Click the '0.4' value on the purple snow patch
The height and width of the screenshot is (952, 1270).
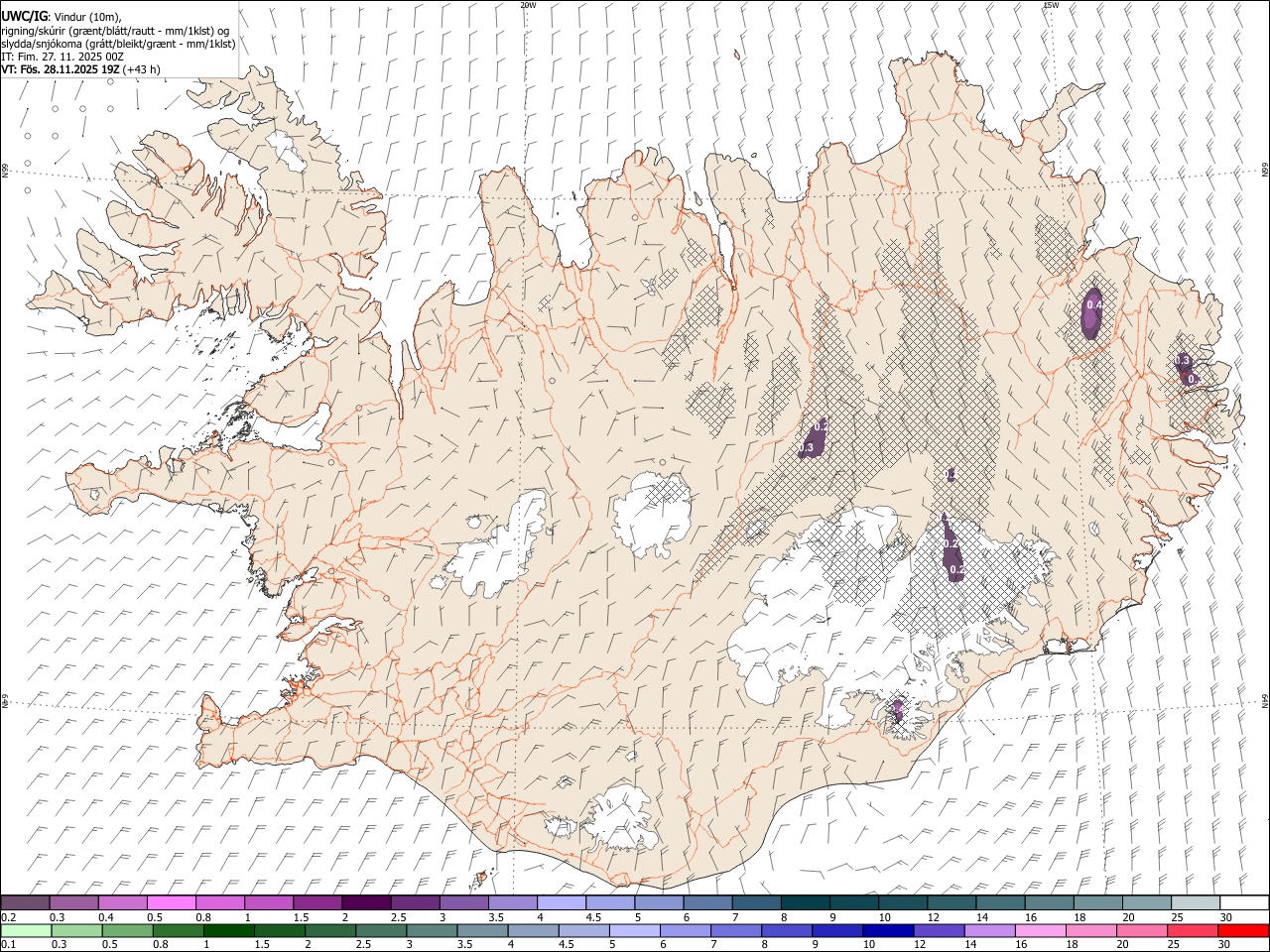pos(1093,304)
